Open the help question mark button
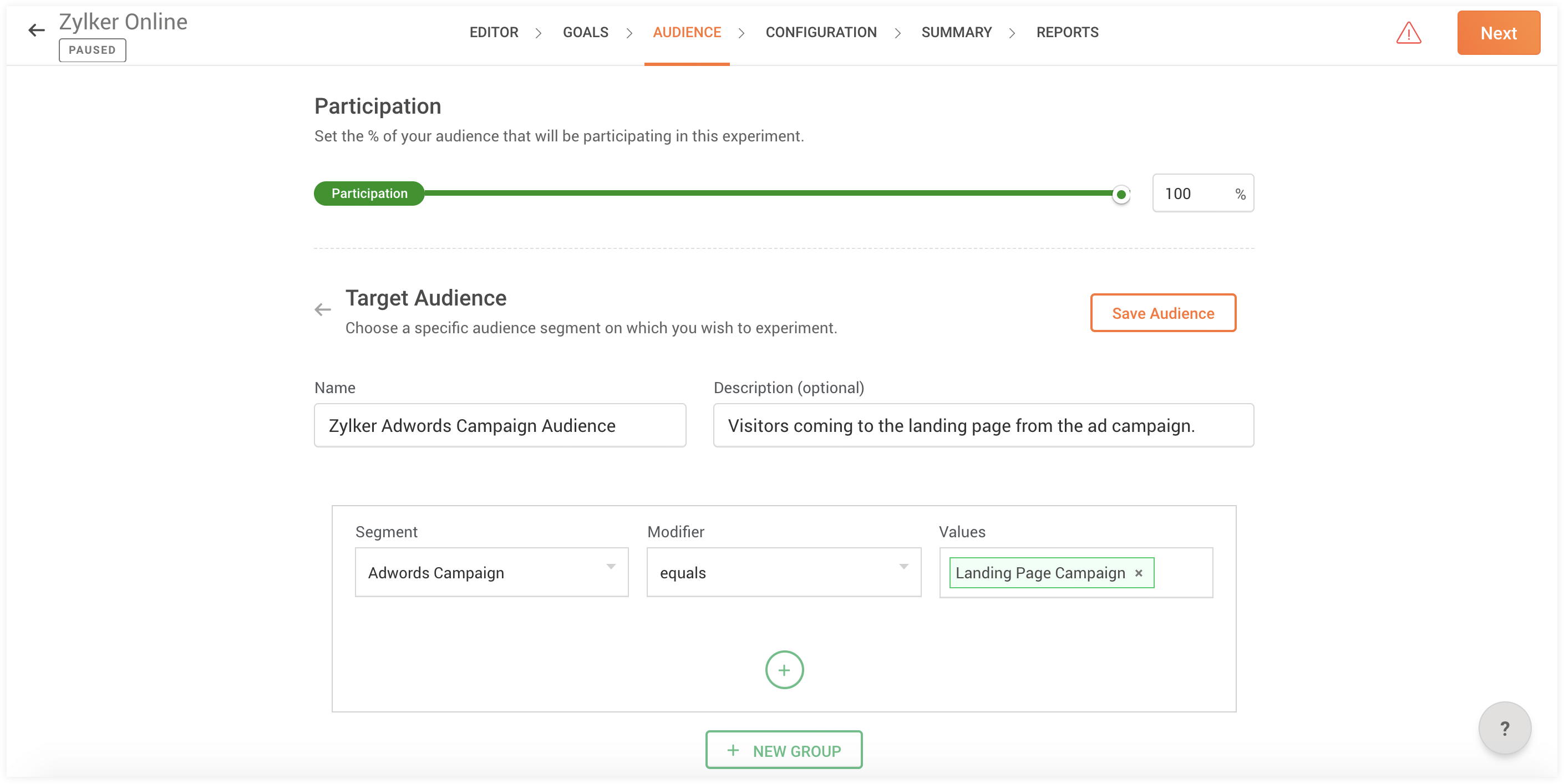Image resolution: width=1564 pixels, height=784 pixels. point(1504,728)
